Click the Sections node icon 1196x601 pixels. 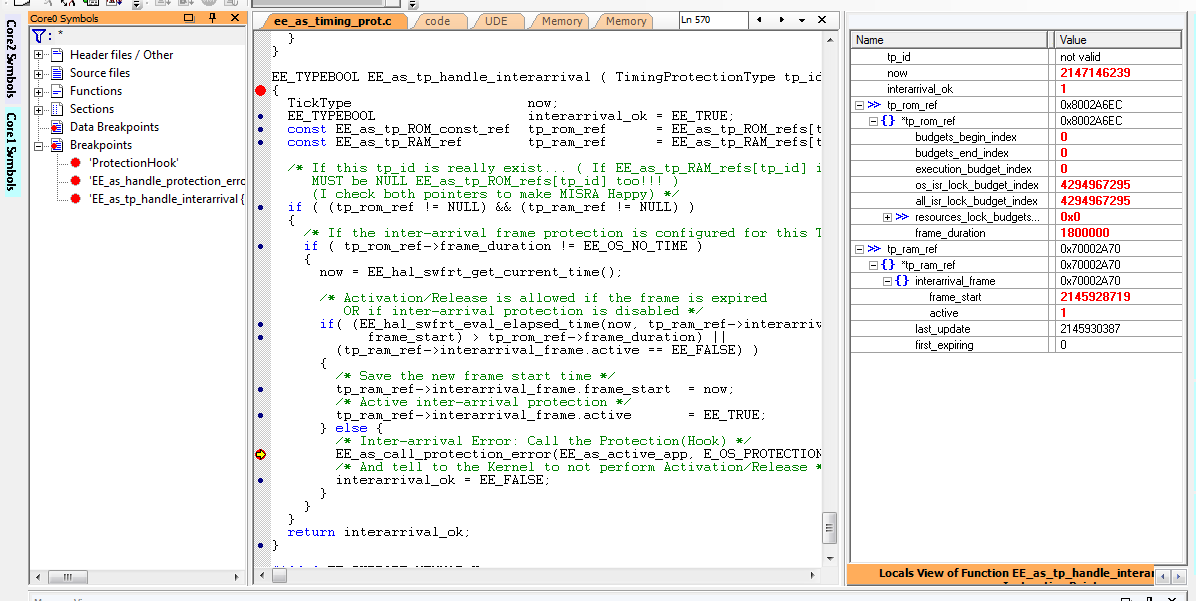point(56,109)
